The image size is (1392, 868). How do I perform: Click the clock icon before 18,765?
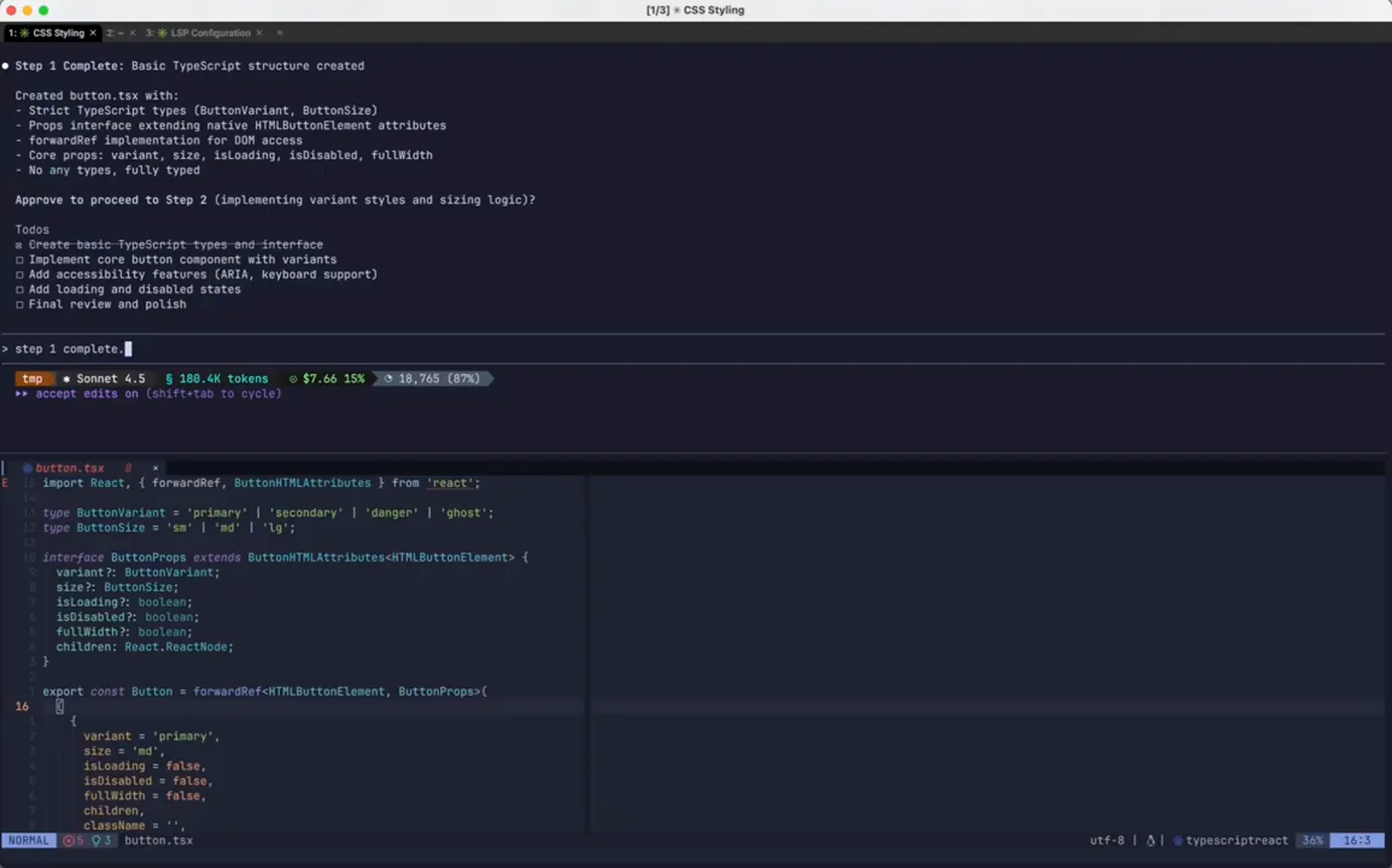click(x=388, y=378)
